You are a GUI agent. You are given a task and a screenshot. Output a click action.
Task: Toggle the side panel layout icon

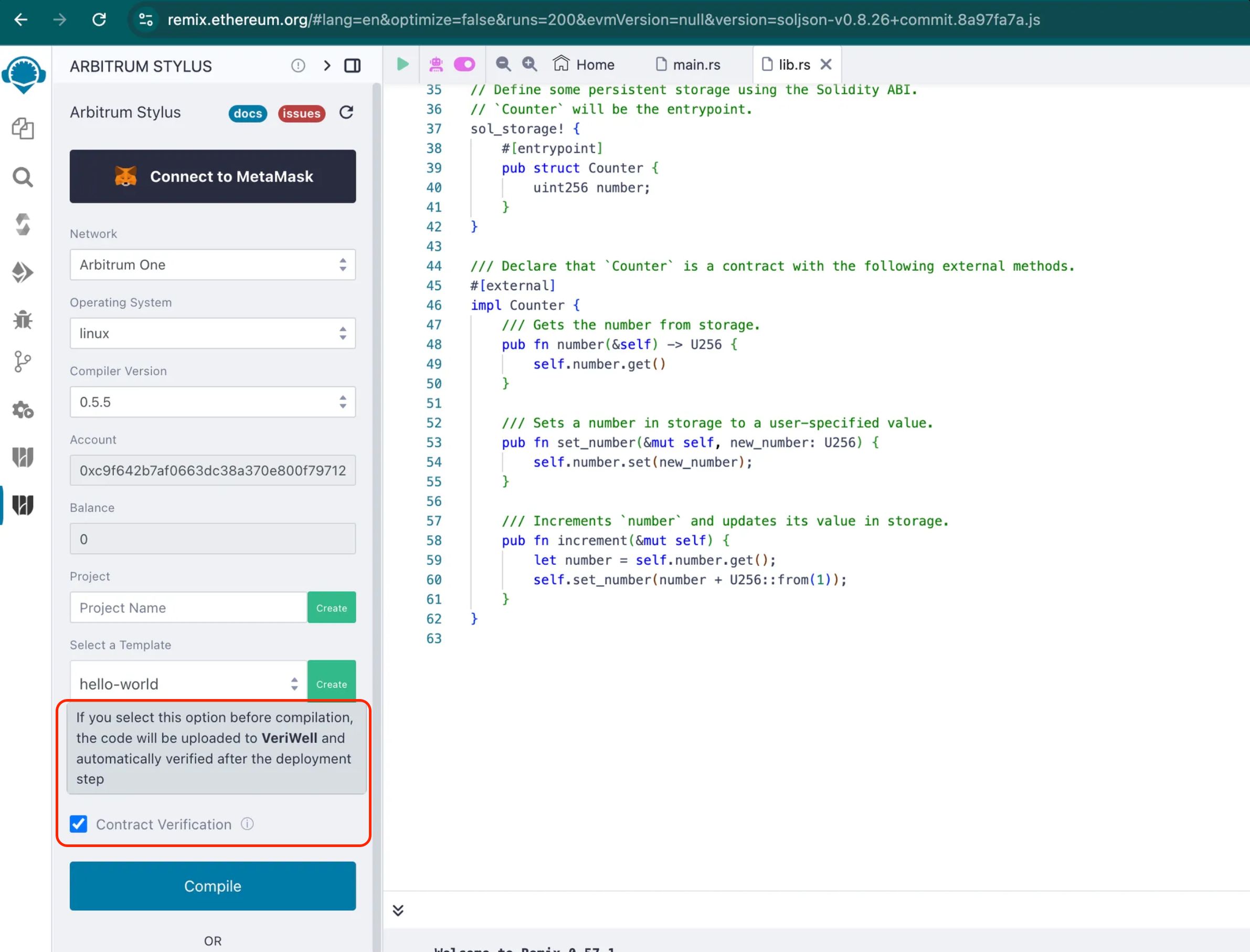[x=353, y=66]
